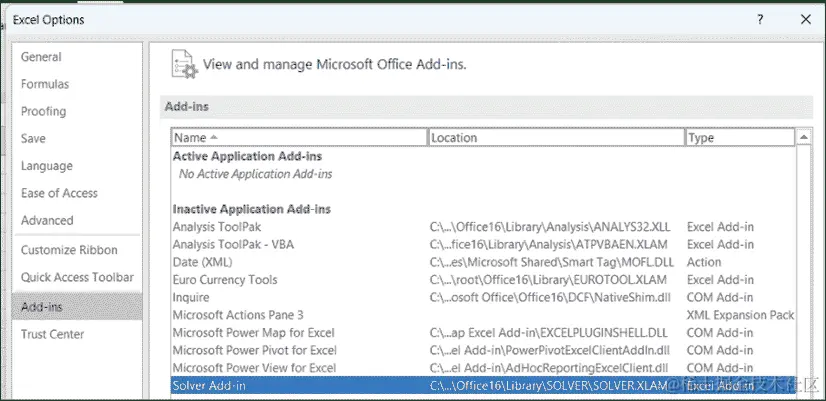Close the Excel Options dialog

[805, 20]
